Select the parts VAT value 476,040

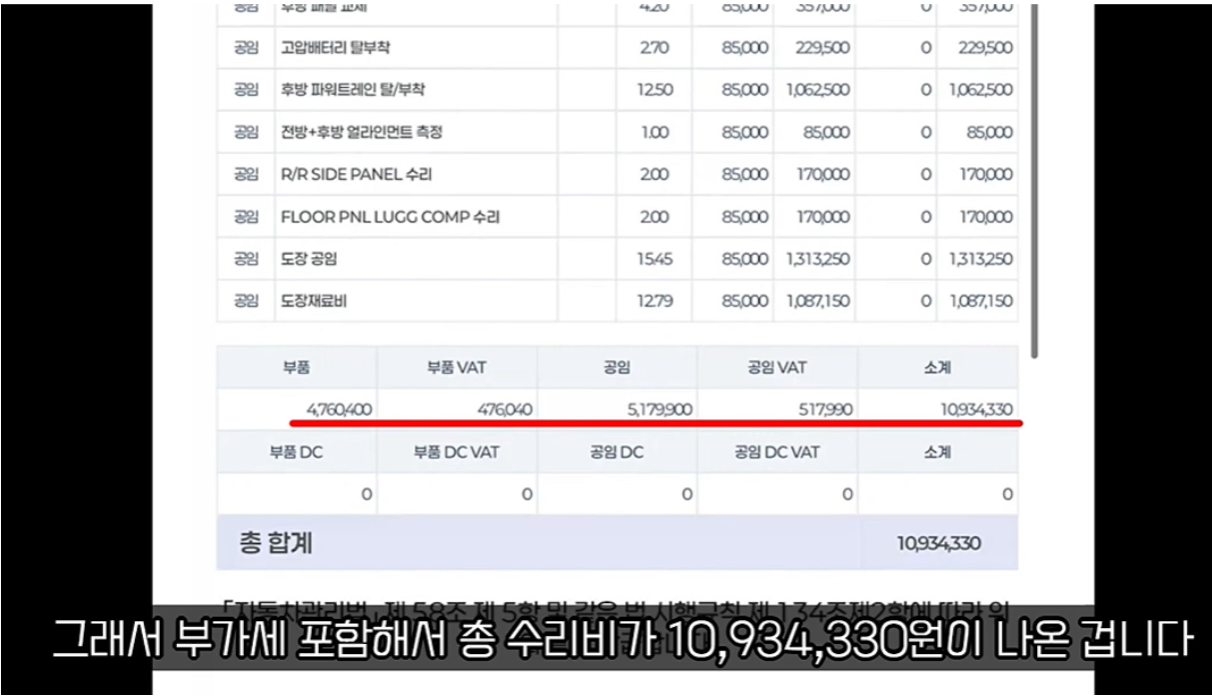tap(505, 410)
